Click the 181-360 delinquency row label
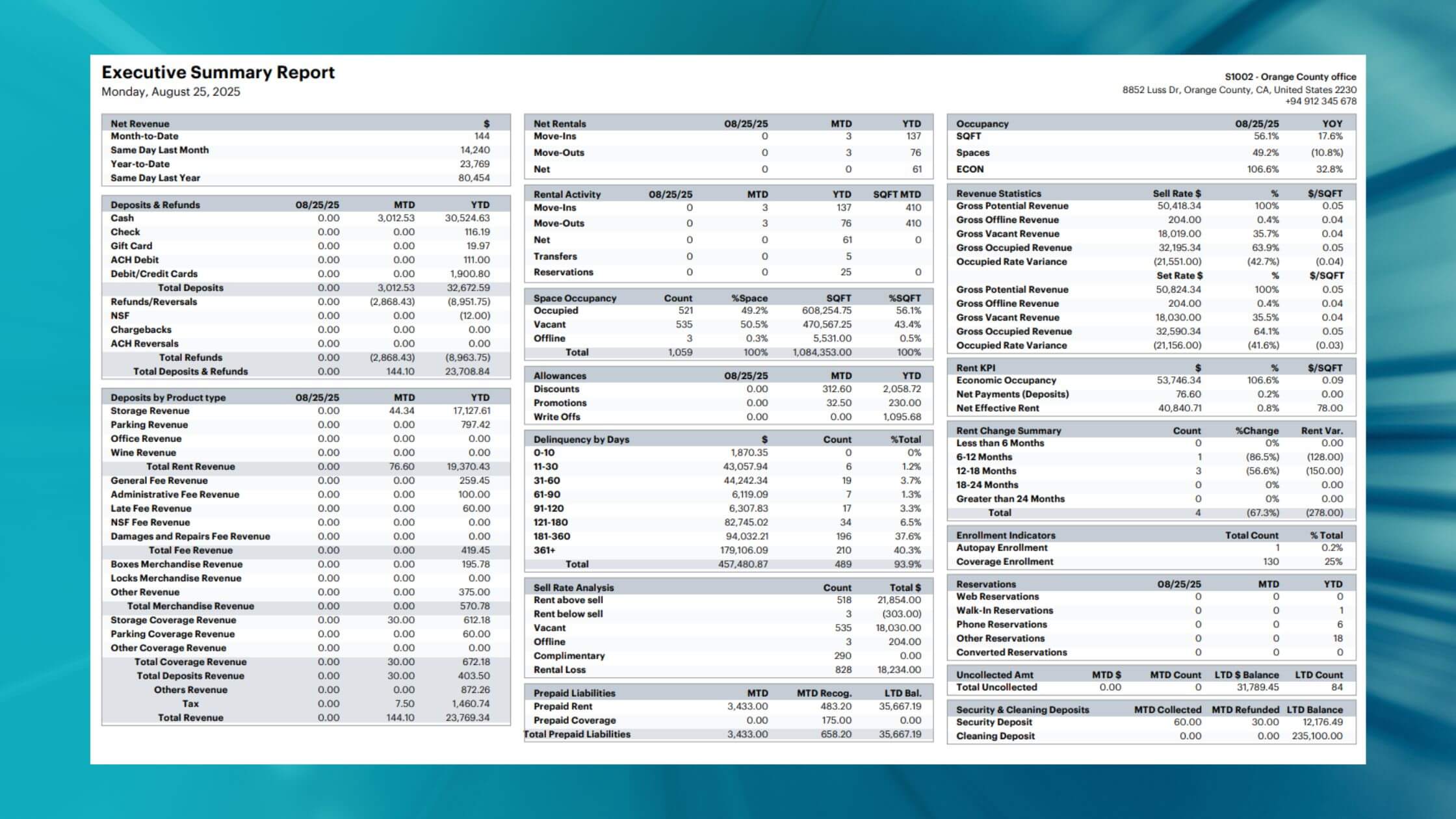 (552, 536)
